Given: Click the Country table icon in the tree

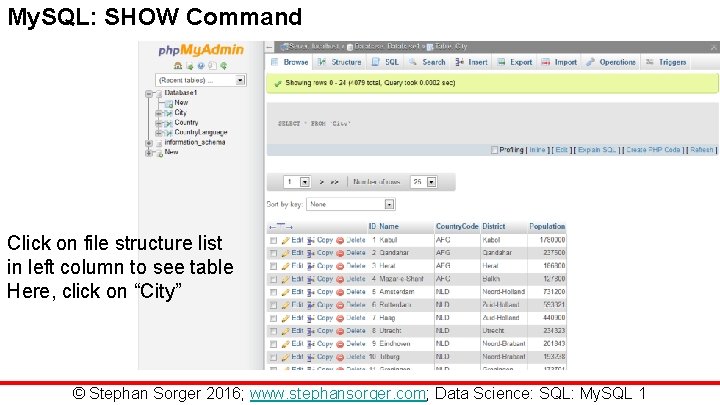Looking at the screenshot, I should click(169, 123).
